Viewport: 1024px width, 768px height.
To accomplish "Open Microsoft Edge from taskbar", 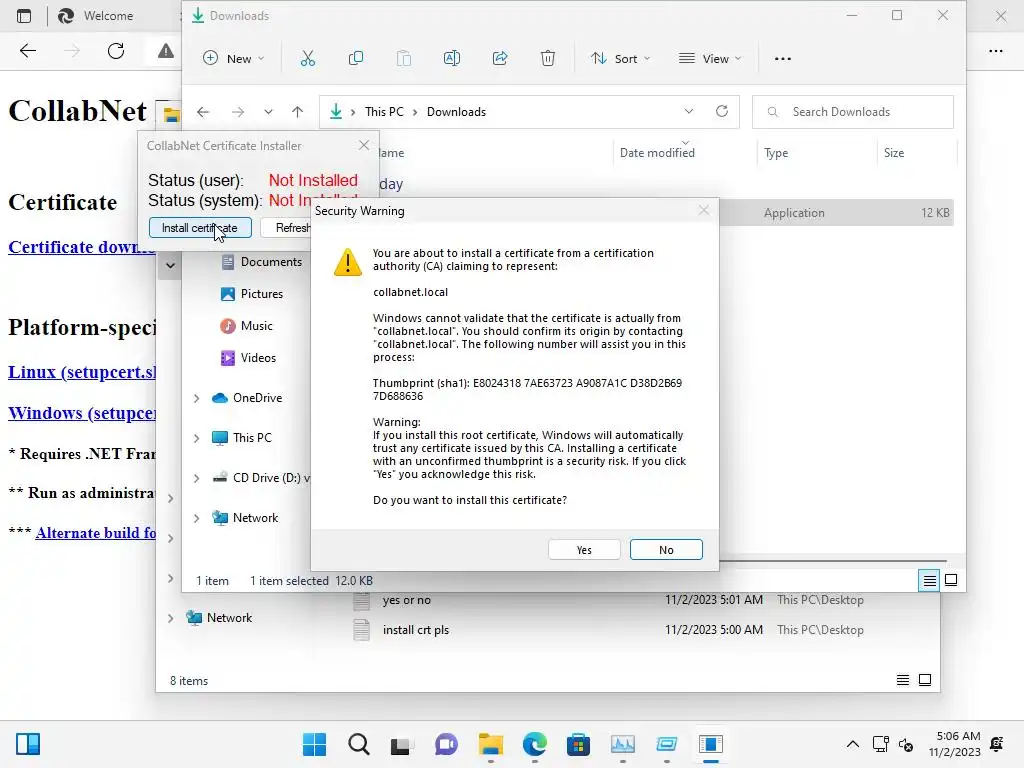I will click(x=534, y=744).
